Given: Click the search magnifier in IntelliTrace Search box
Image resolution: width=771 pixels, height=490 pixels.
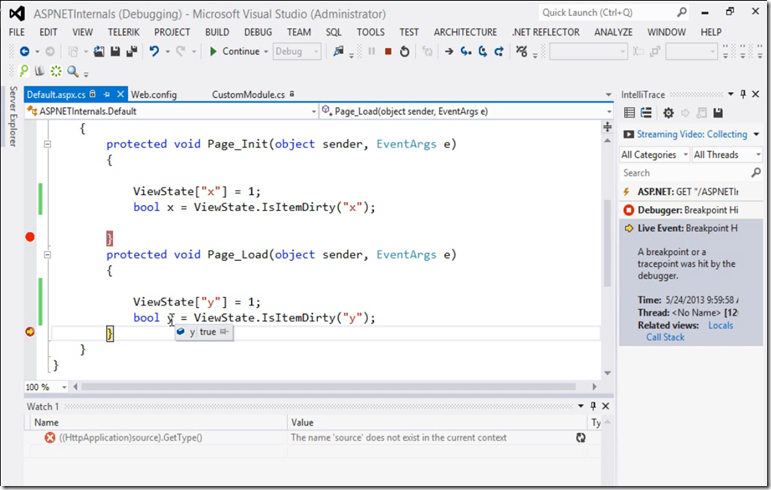Looking at the screenshot, I should [x=756, y=173].
